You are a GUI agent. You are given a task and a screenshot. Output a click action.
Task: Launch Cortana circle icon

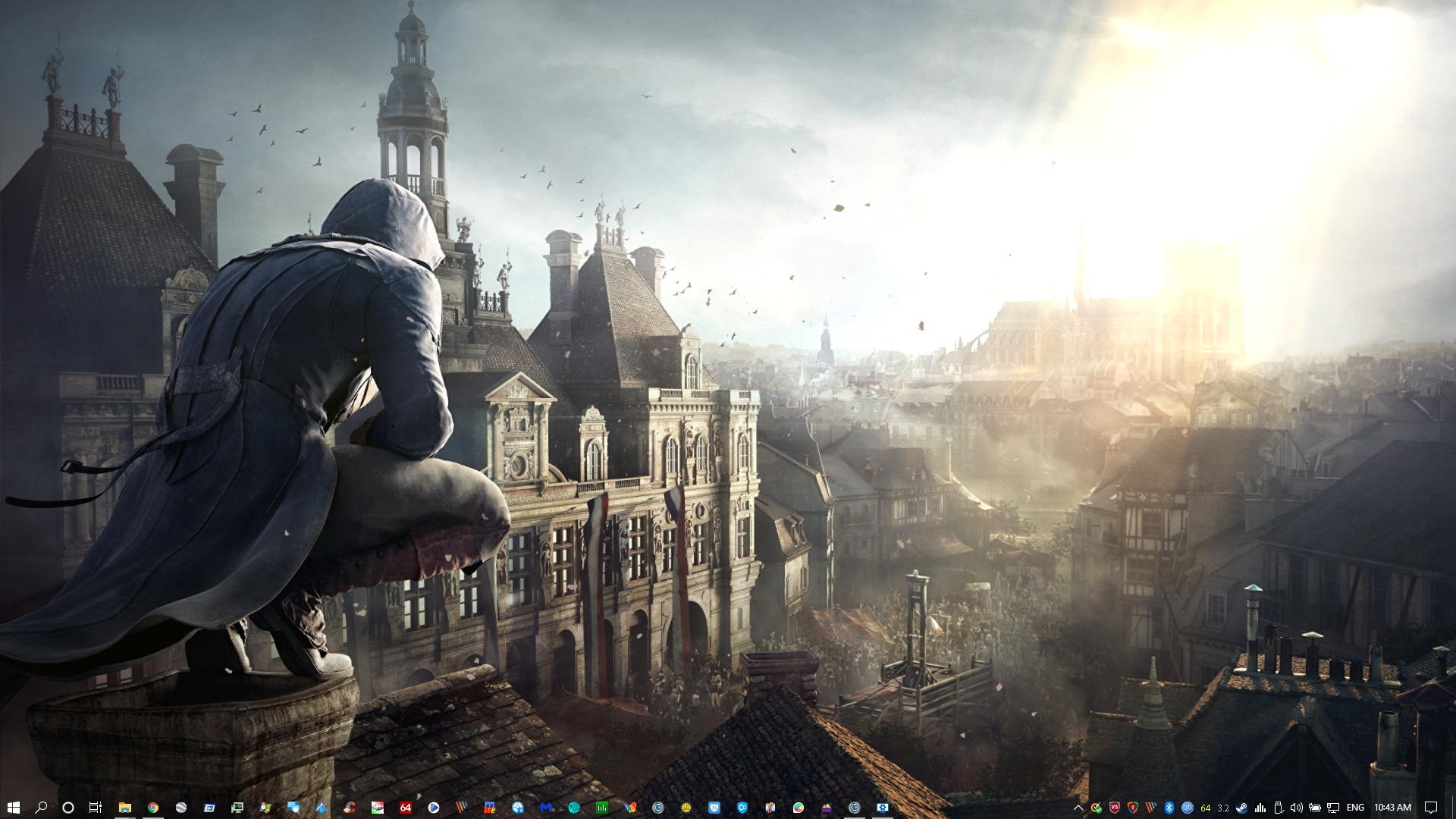coord(68,808)
